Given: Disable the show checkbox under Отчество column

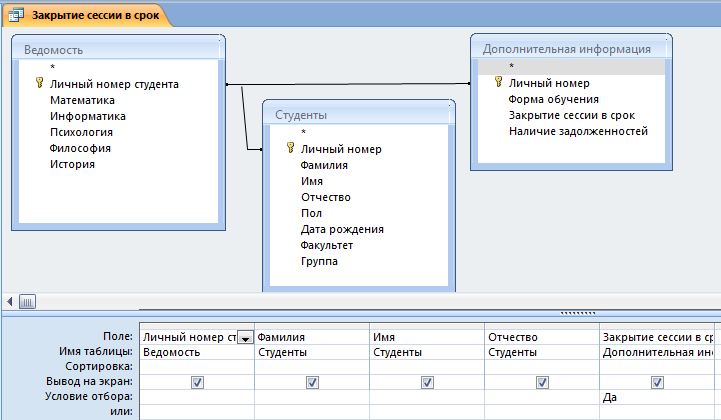Looking at the screenshot, I should [542, 382].
